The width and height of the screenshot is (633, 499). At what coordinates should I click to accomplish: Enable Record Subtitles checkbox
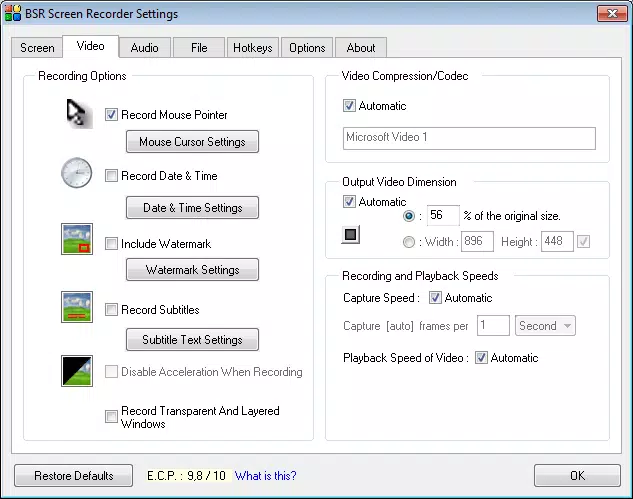coord(111,310)
